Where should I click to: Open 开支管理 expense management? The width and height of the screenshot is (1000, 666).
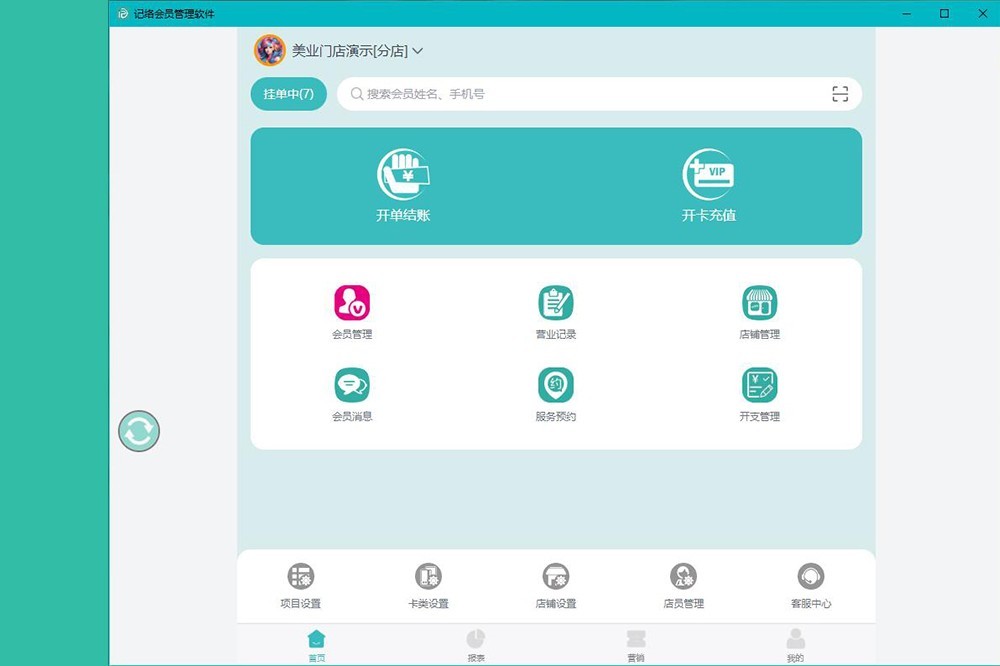(x=759, y=385)
